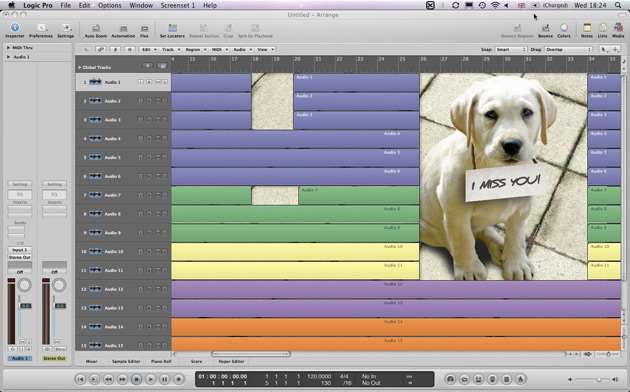Switch to the Sample Editor tab
This screenshot has height=392, width=630.
pos(126,361)
